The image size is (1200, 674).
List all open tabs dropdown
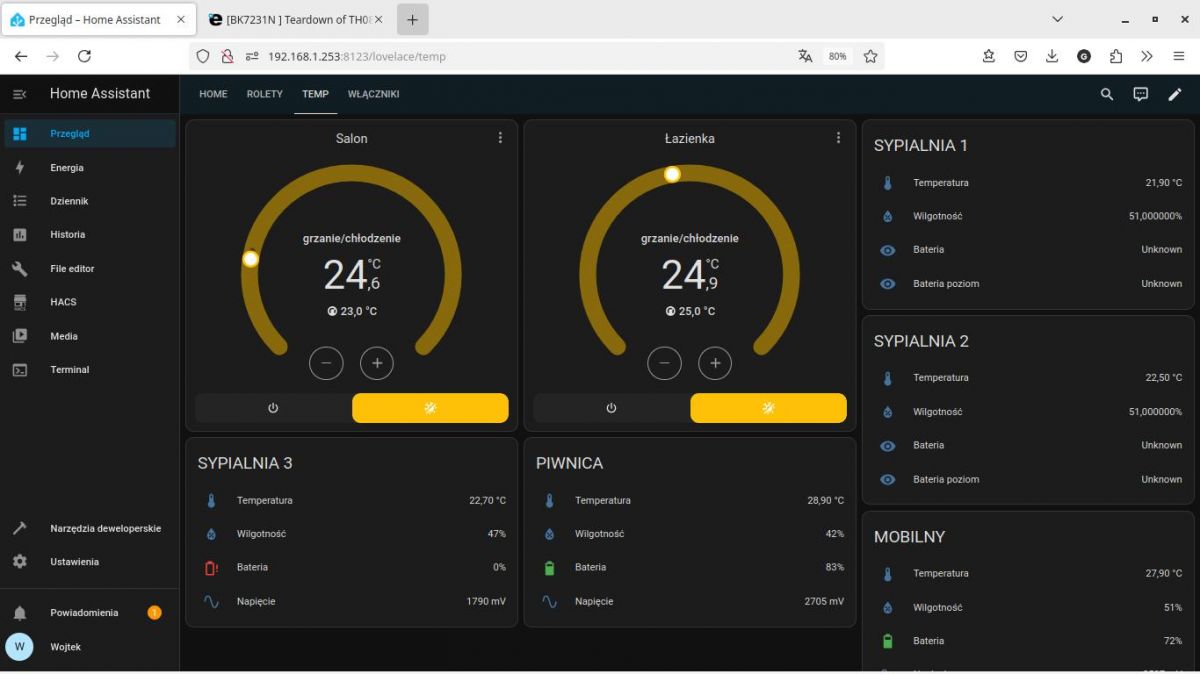click(x=1058, y=19)
